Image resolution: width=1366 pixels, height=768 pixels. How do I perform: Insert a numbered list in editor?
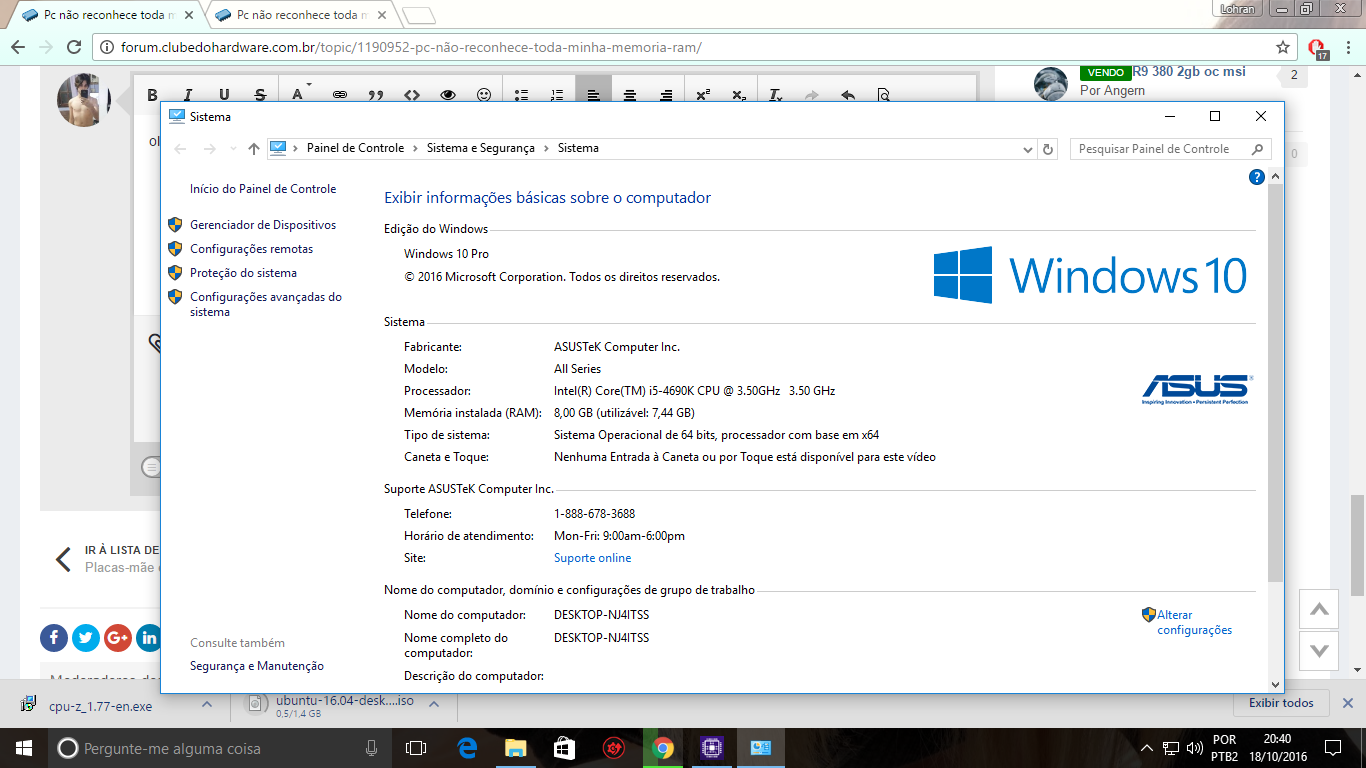tap(557, 95)
